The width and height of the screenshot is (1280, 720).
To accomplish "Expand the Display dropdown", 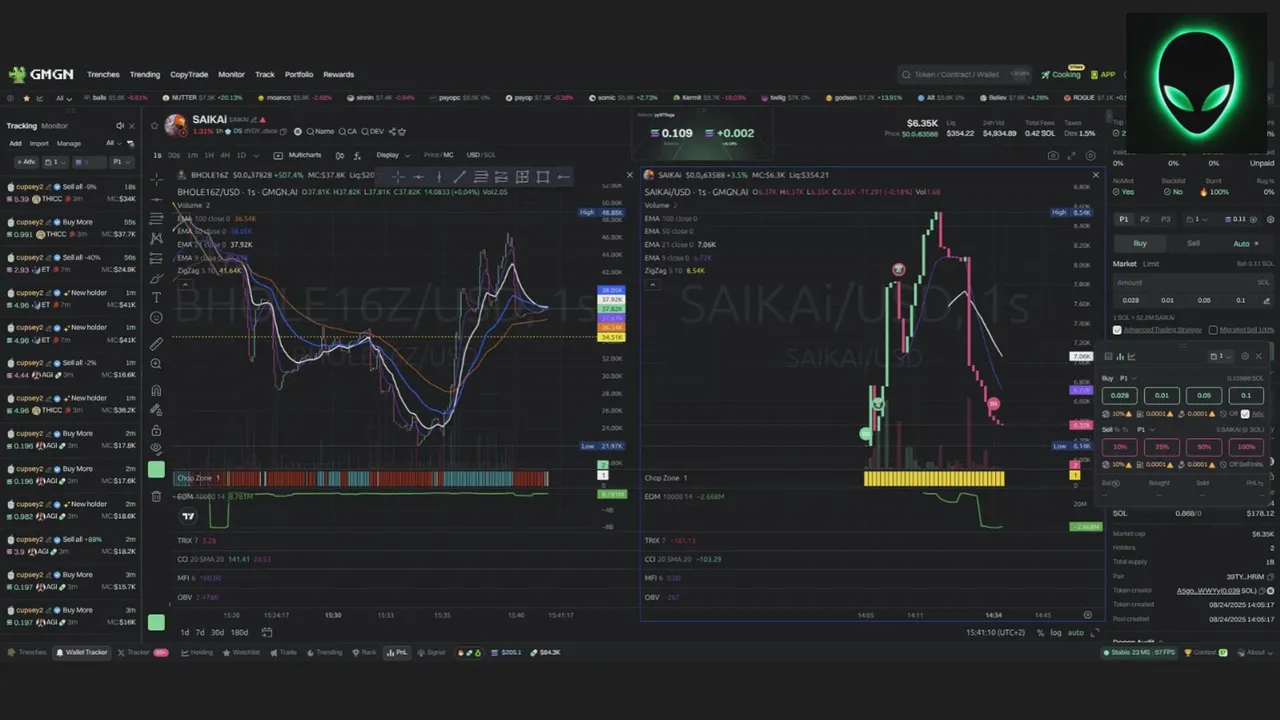I will (392, 155).
